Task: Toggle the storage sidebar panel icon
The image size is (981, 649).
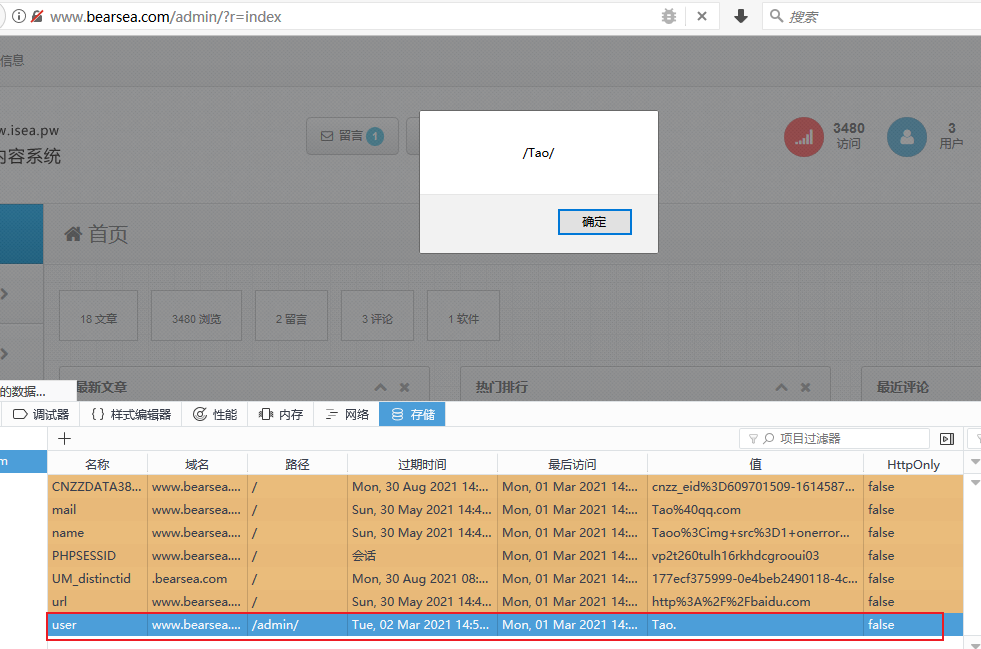Action: coord(947,439)
